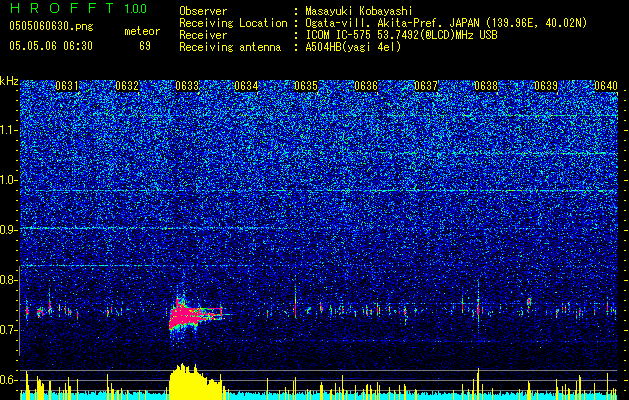
Task: Click the 0640 time marker
Action: (x=606, y=86)
